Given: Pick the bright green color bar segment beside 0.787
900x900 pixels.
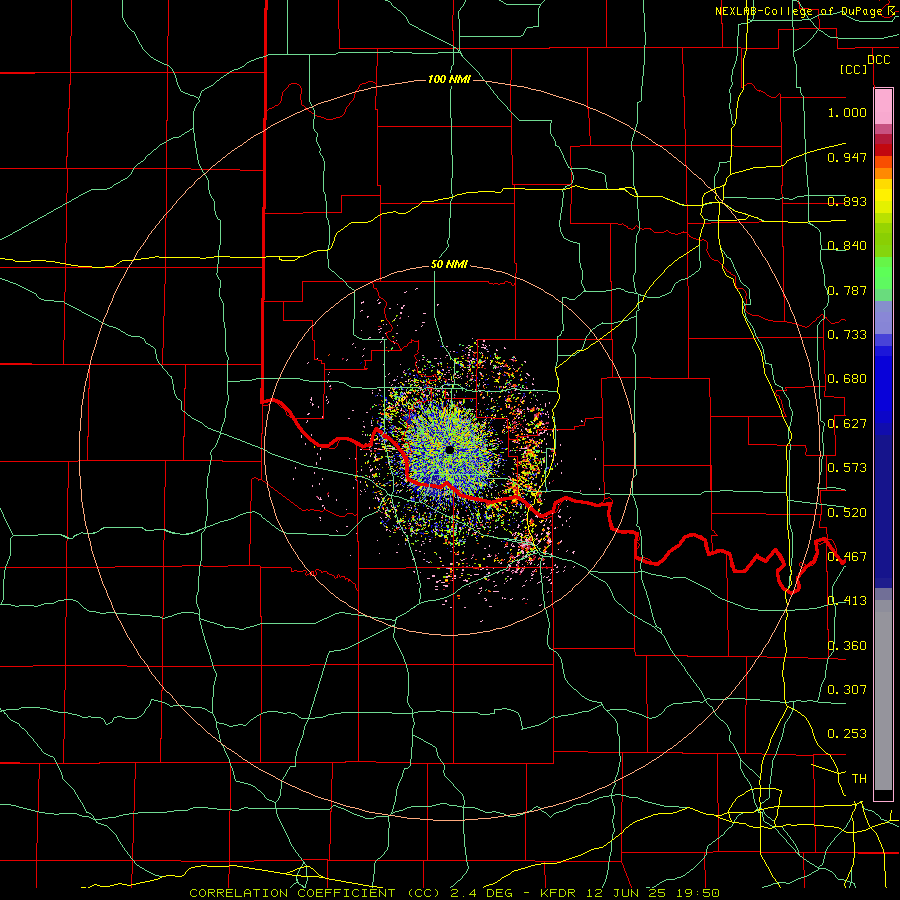Looking at the screenshot, I should click(x=883, y=273).
